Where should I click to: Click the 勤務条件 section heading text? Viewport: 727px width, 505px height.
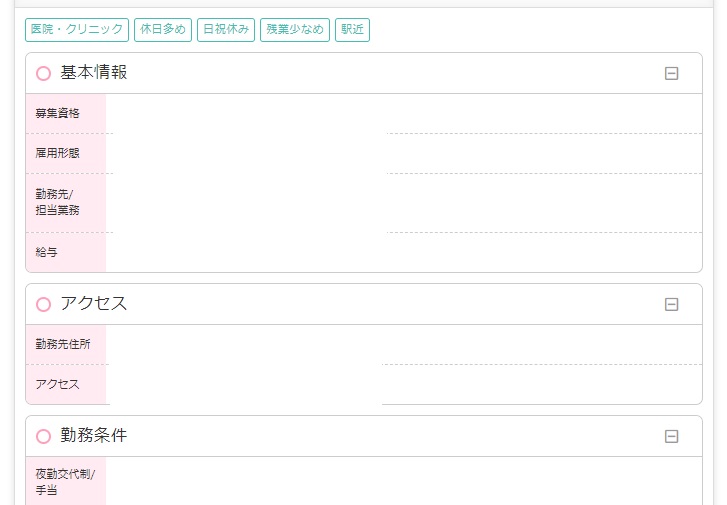94,436
